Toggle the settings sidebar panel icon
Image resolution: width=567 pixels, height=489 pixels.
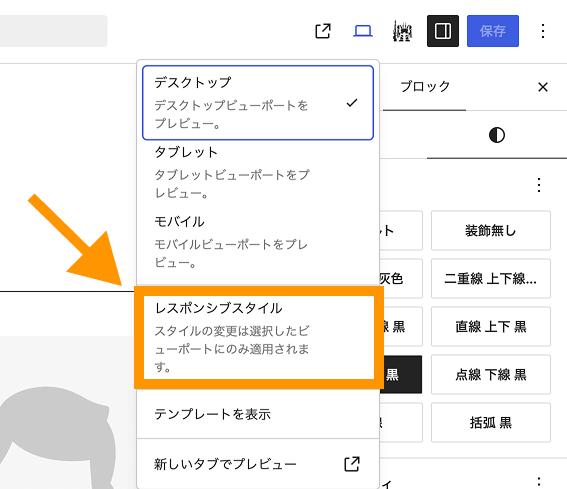coord(443,31)
